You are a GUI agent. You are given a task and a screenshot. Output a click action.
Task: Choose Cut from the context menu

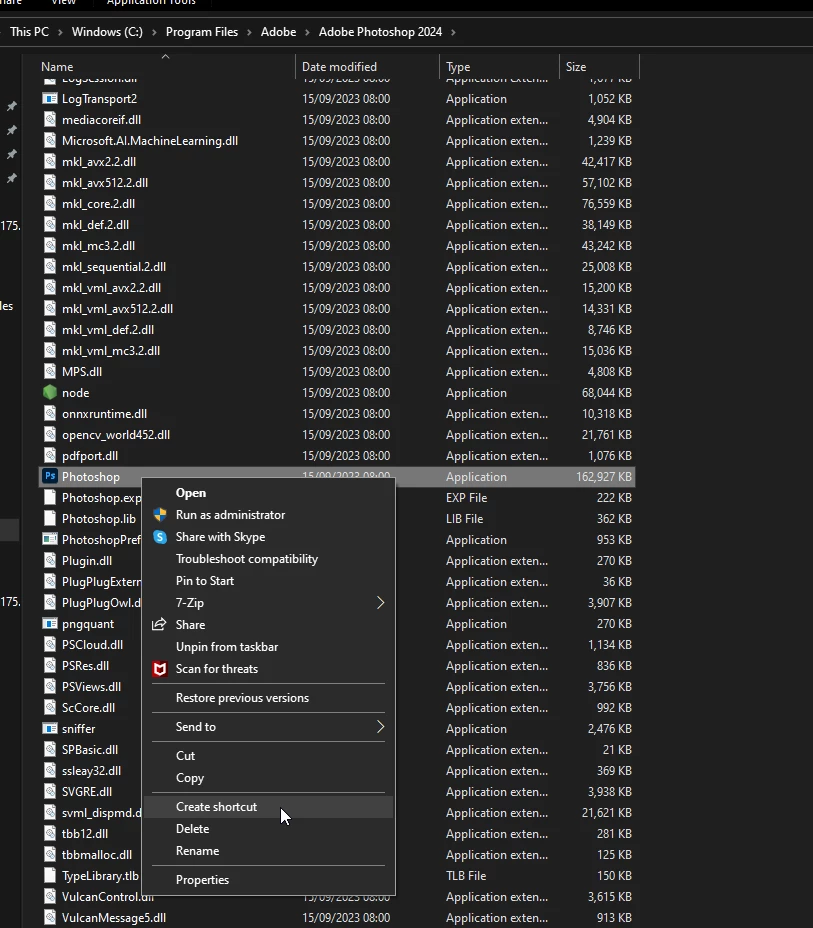click(x=185, y=756)
